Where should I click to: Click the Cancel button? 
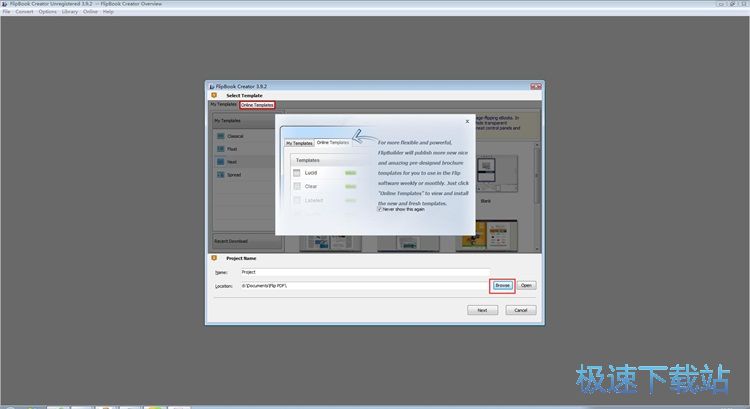pyautogui.click(x=521, y=310)
